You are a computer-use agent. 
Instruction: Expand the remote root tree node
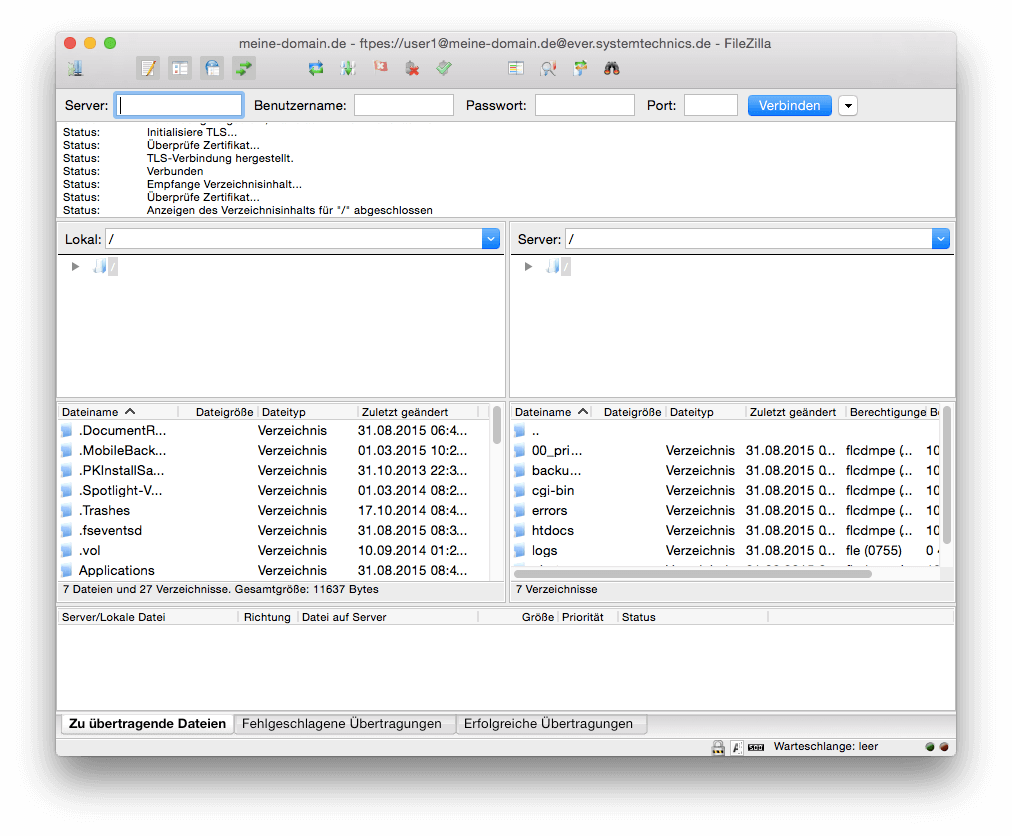(529, 266)
